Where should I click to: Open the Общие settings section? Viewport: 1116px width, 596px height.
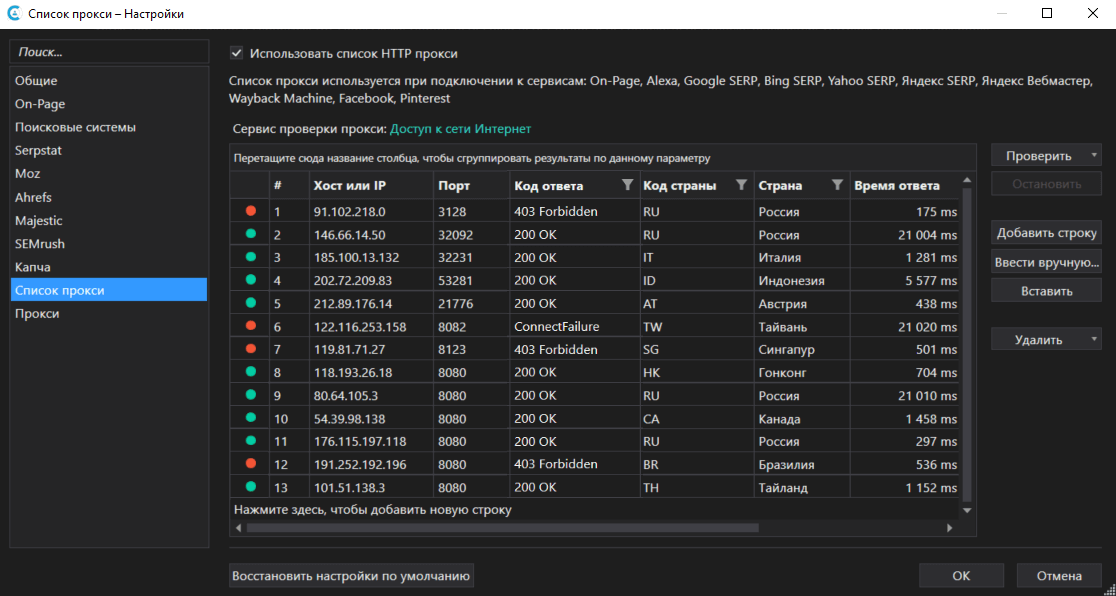click(x=108, y=81)
